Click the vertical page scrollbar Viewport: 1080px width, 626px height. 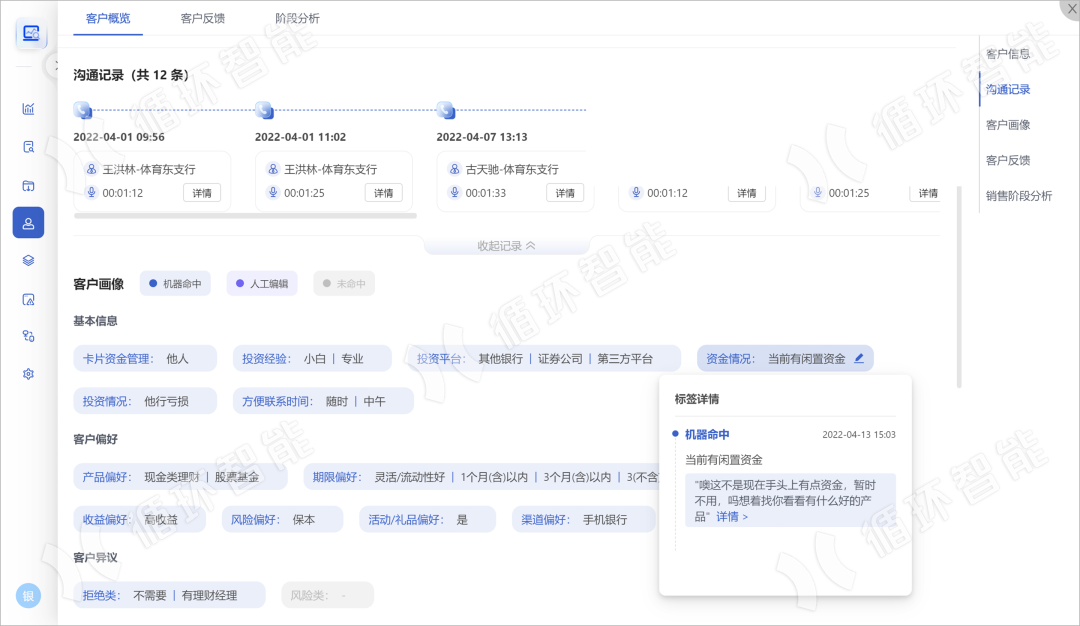click(x=959, y=286)
